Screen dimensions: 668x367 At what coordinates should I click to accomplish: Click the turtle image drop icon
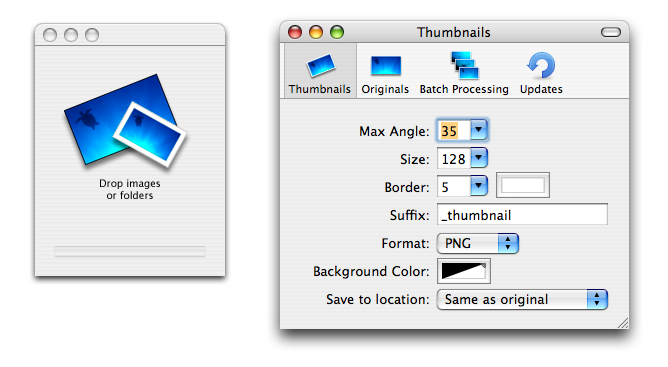(x=126, y=121)
